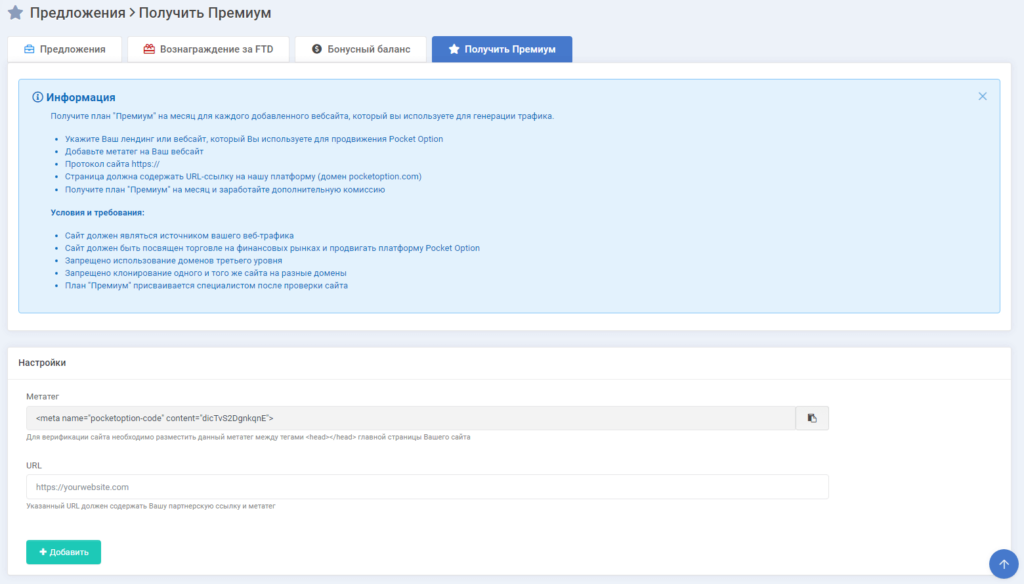This screenshot has width=1024, height=584.
Task: Switch to the Предложения tab
Action: [x=64, y=49]
